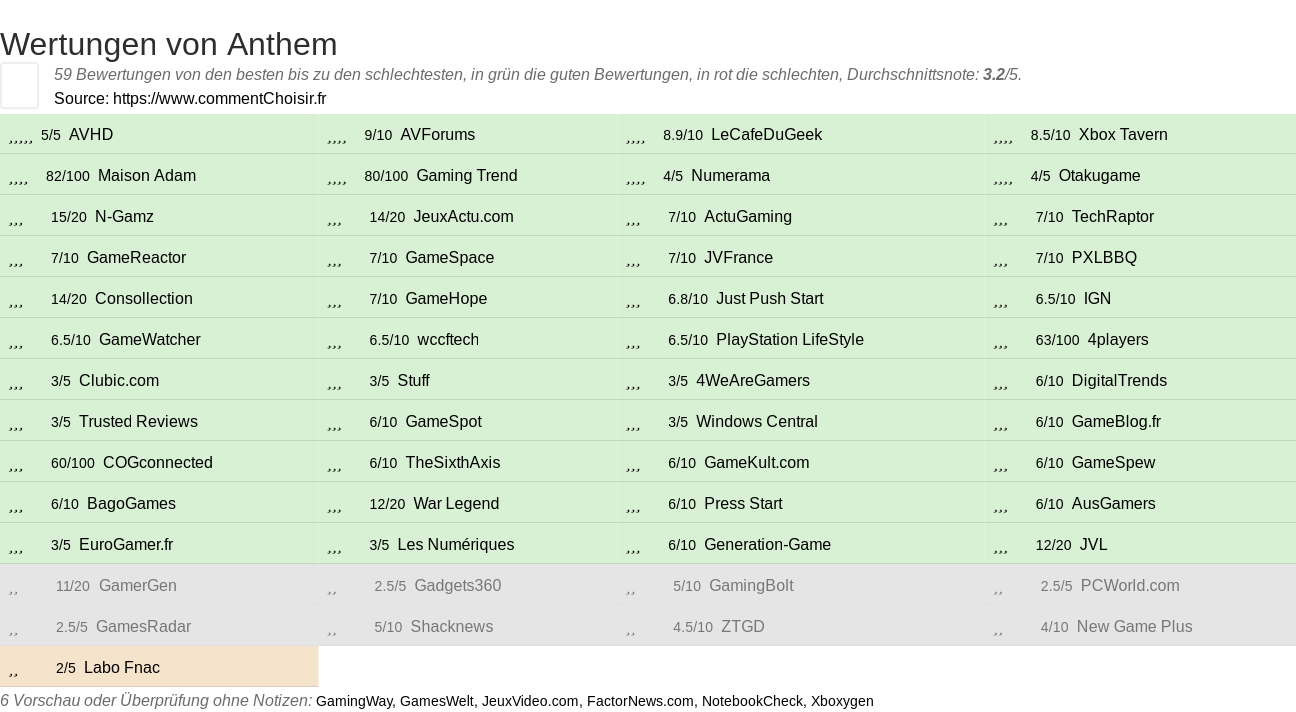Open Gadgets360 review
The image size is (1296, 712).
coord(458,586)
